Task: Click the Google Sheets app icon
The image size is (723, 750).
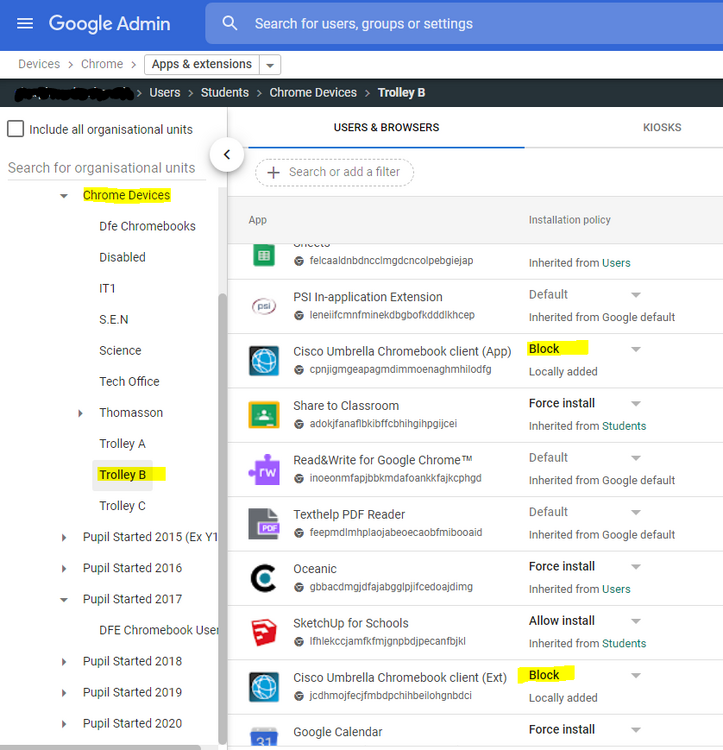Action: pyautogui.click(x=263, y=255)
